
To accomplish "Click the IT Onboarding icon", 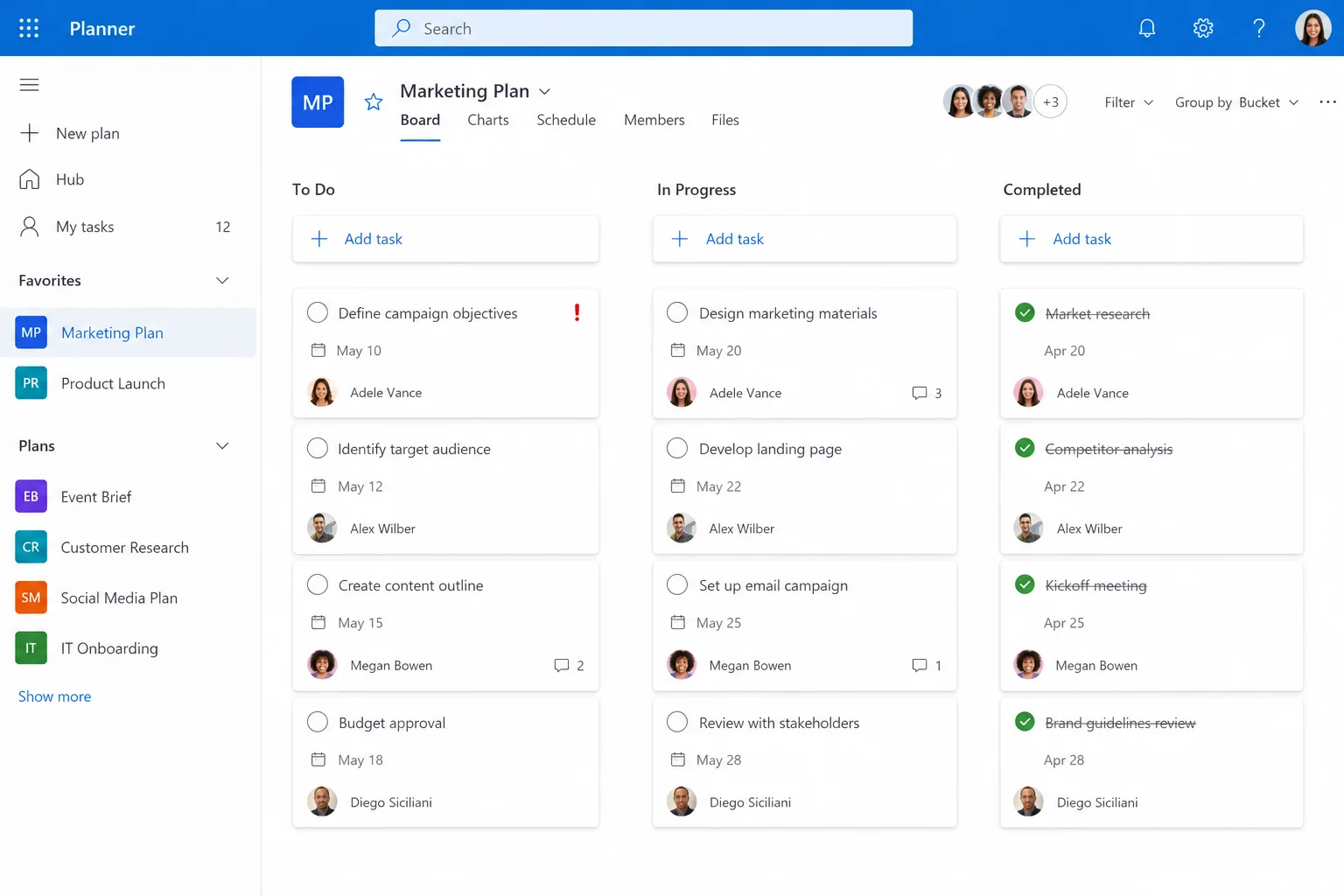I will click(x=31, y=648).
